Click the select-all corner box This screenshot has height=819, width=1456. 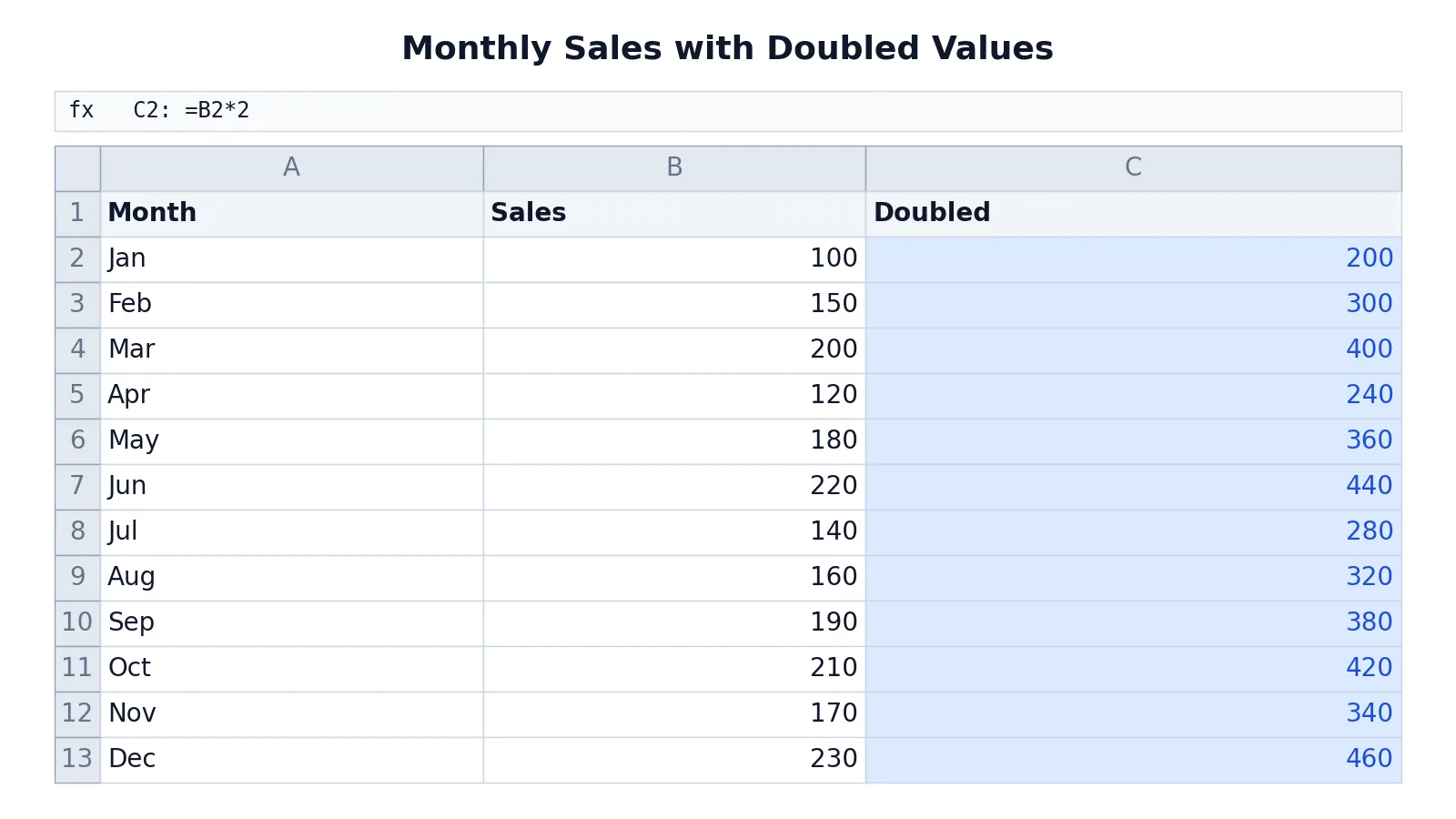77,168
